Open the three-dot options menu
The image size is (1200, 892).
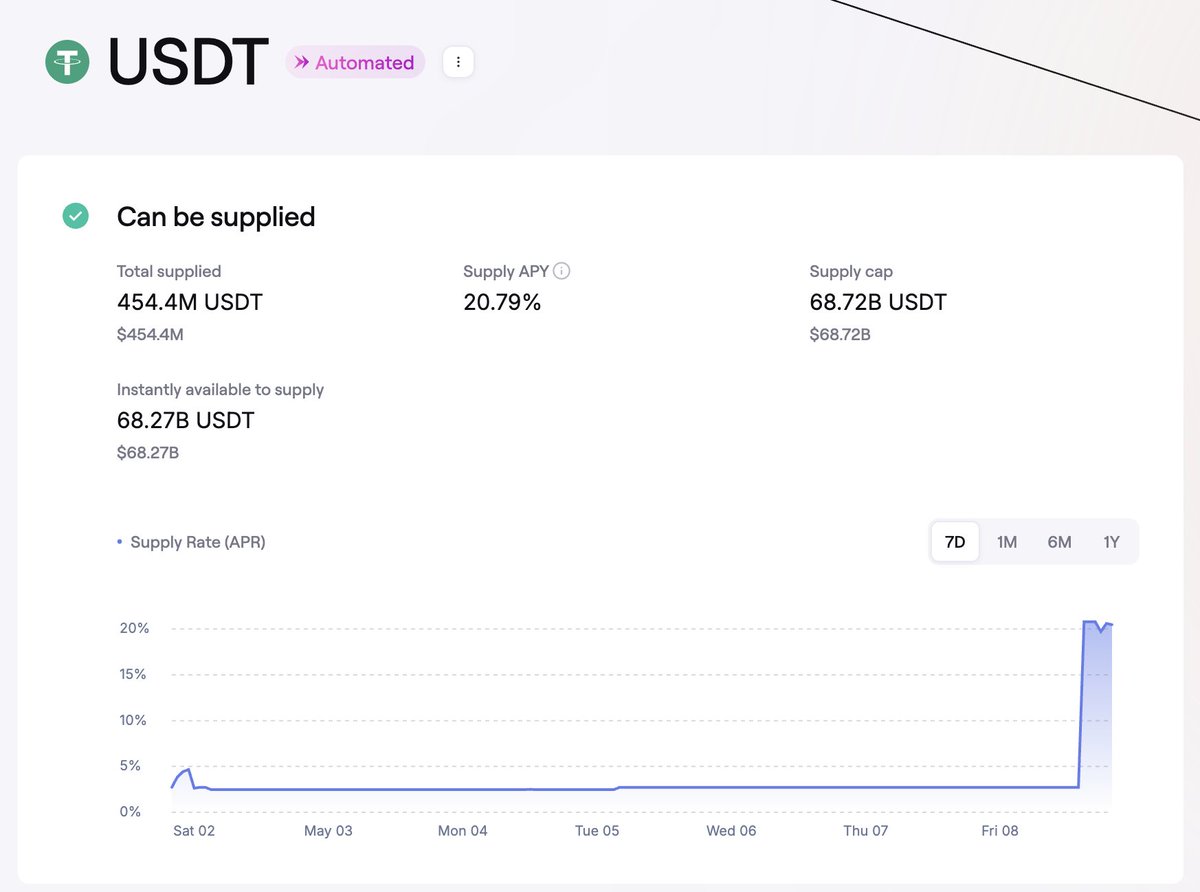coord(458,62)
